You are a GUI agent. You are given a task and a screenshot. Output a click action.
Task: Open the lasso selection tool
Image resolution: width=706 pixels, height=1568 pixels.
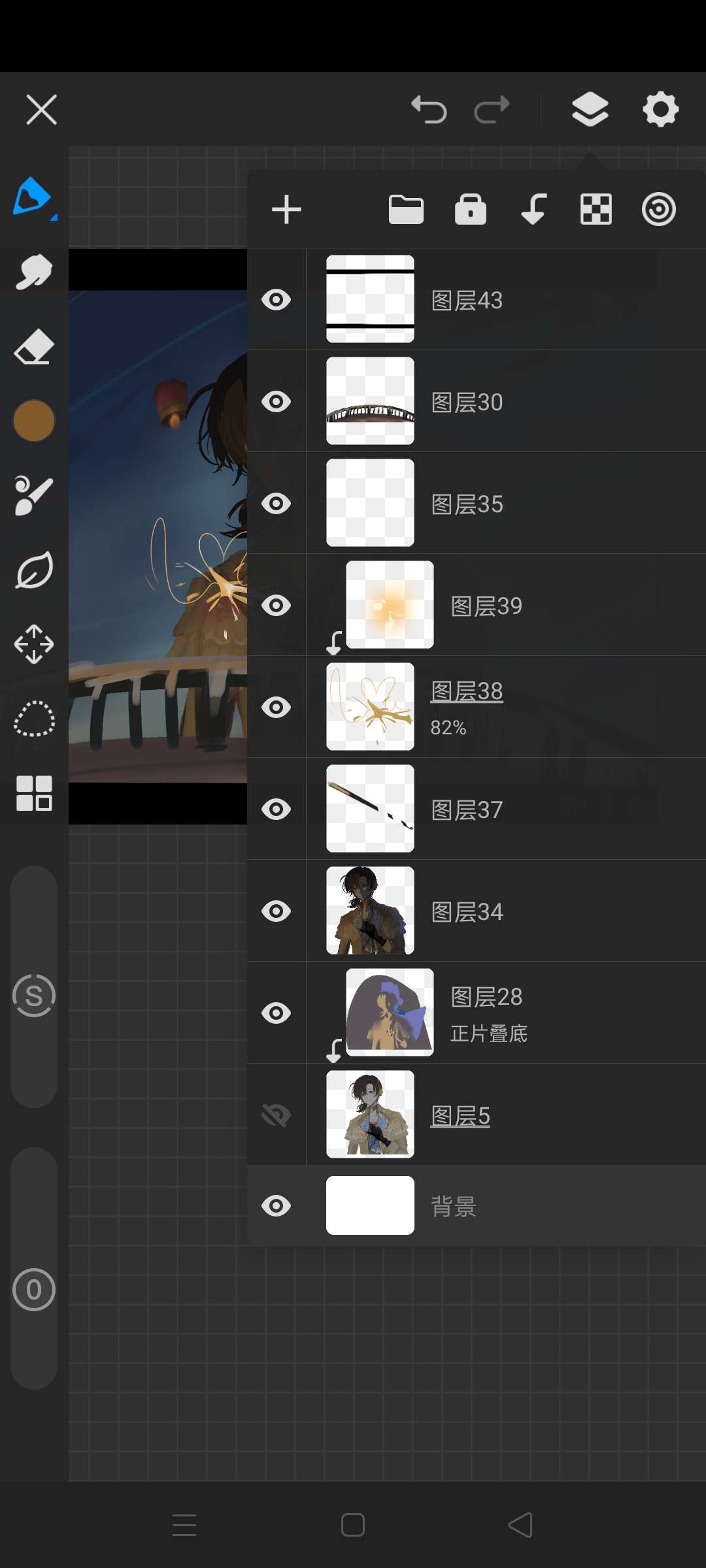pos(34,719)
